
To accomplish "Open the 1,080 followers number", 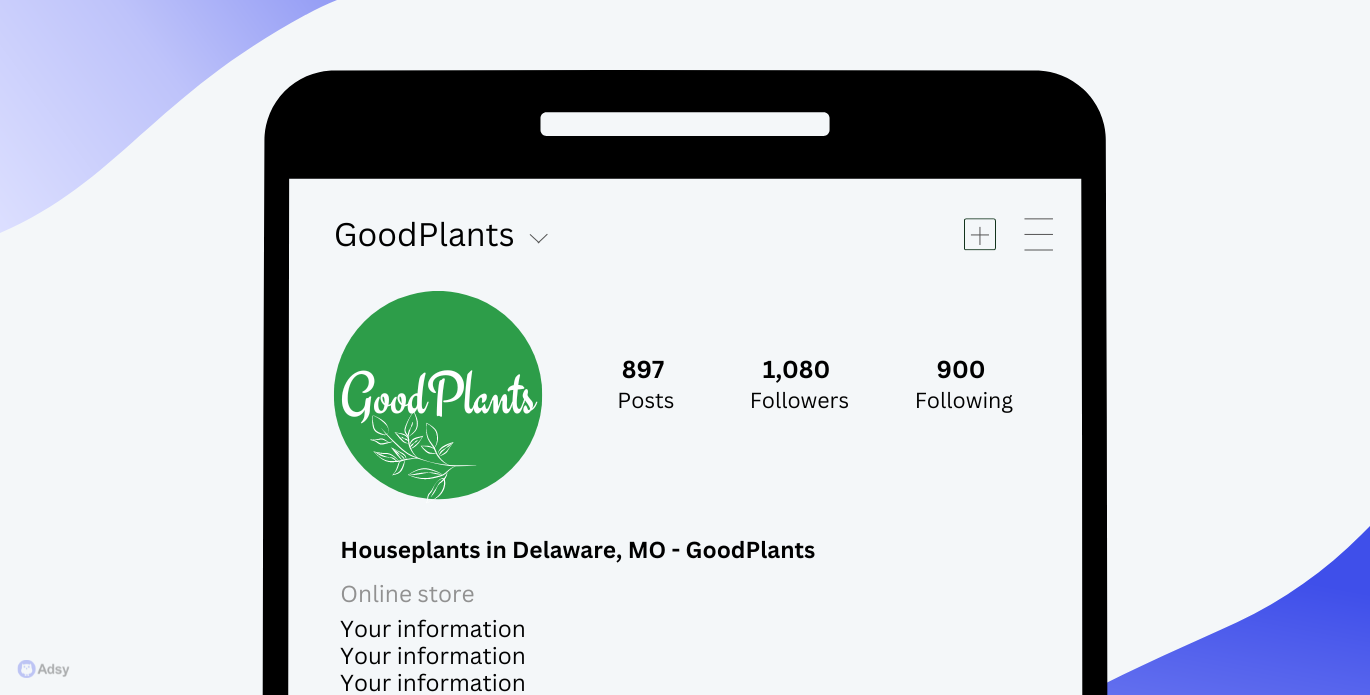I will pyautogui.click(x=796, y=370).
